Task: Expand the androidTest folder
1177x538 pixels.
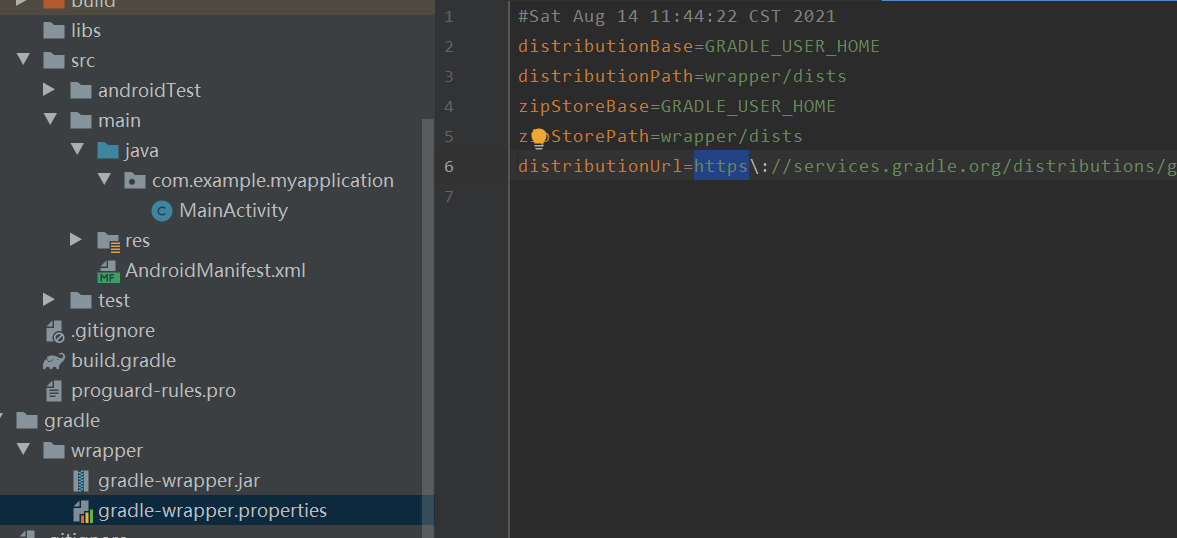Action: pyautogui.click(x=50, y=91)
